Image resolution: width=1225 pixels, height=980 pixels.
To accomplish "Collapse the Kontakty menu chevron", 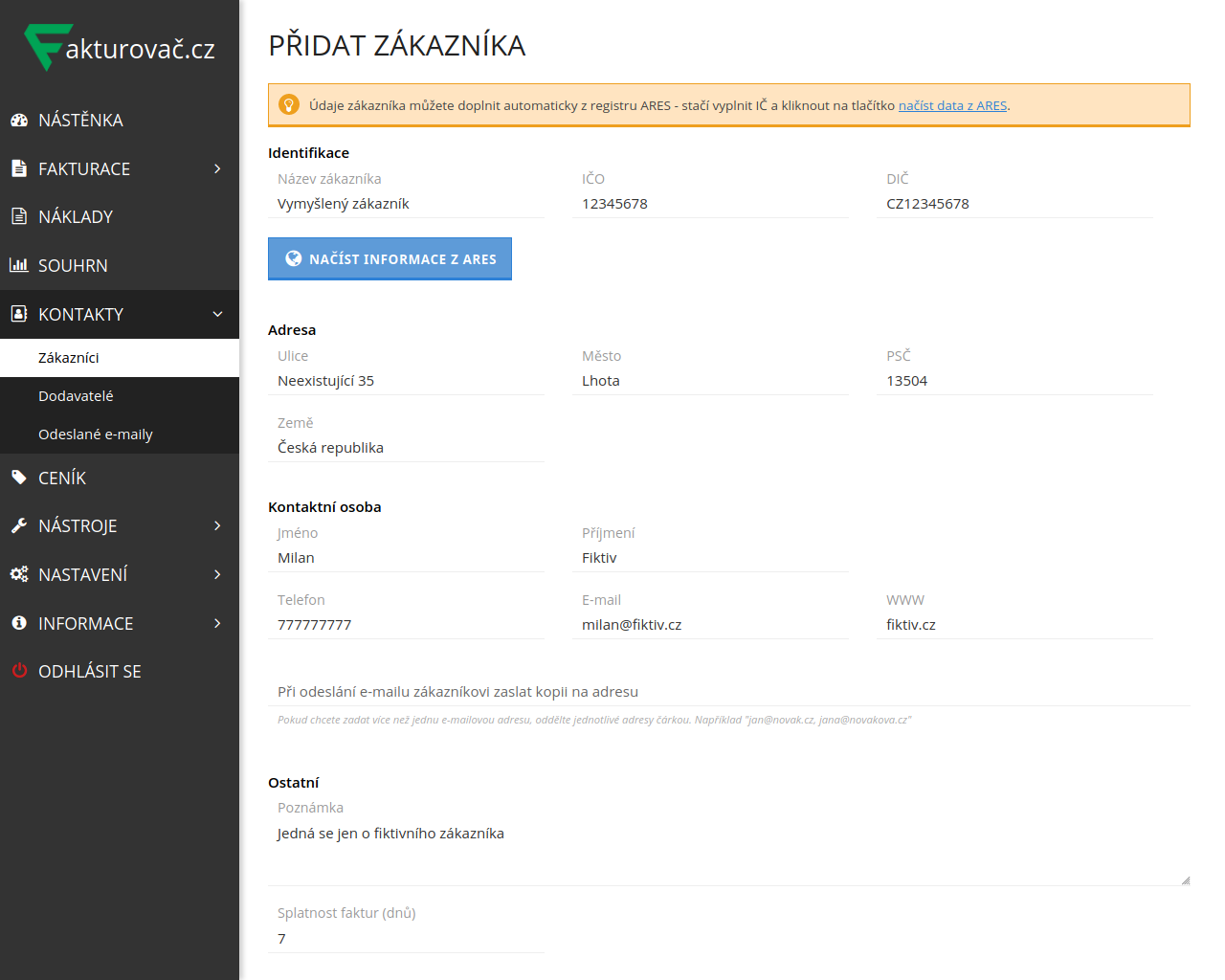I will click(217, 314).
